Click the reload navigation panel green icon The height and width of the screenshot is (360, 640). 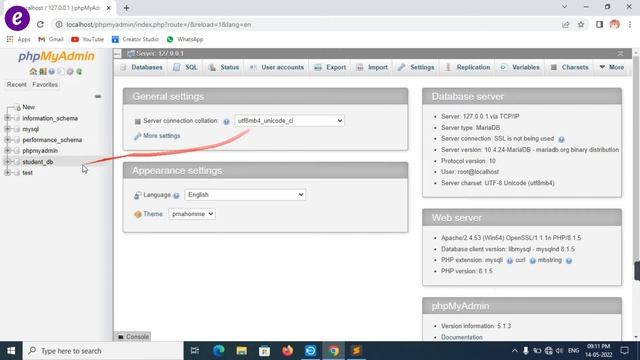point(79,71)
